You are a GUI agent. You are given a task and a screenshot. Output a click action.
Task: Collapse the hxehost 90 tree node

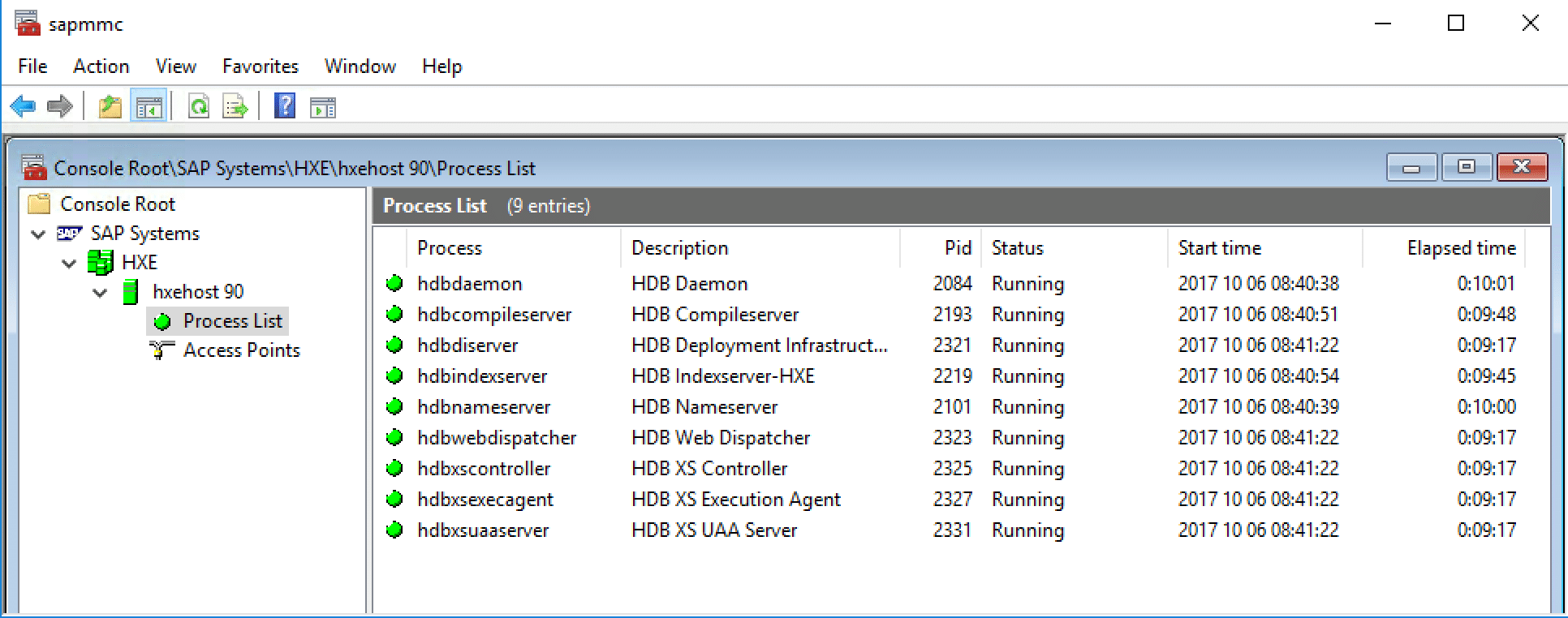click(x=100, y=293)
